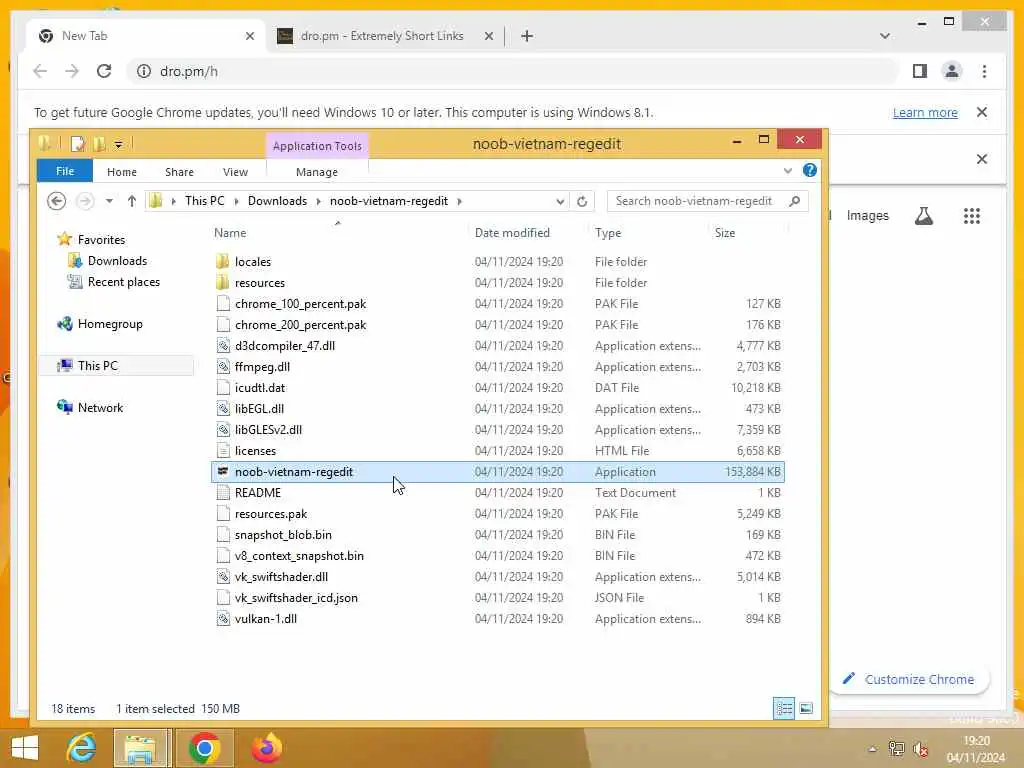Select Favorites in navigation pane
The image size is (1024, 768).
[101, 240]
